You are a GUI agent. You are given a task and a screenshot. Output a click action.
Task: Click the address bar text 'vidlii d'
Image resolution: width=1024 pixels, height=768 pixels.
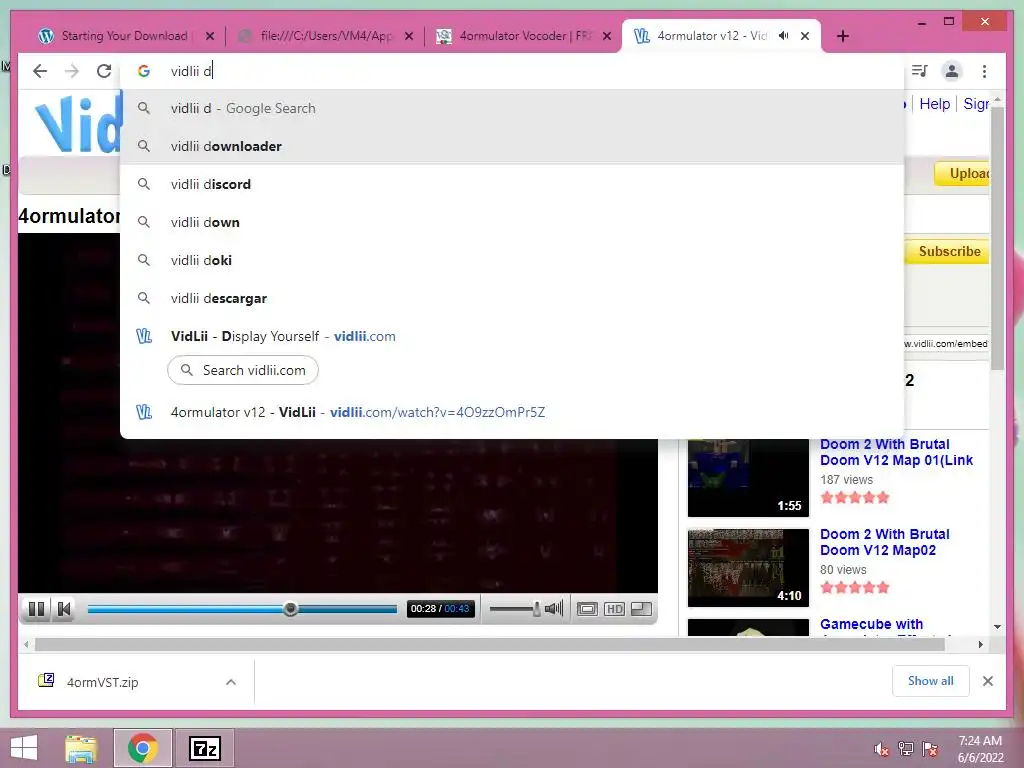pyautogui.click(x=191, y=71)
